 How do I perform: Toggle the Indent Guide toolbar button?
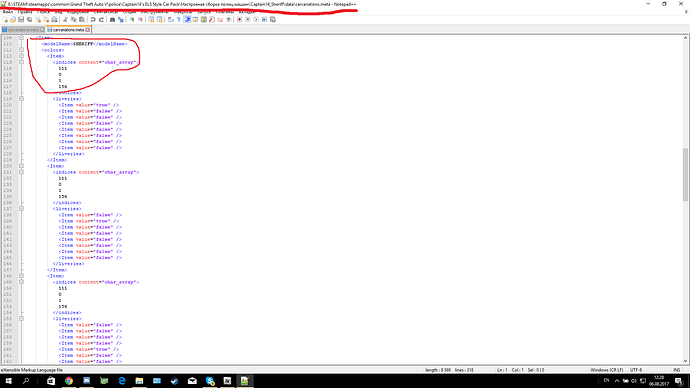click(187, 20)
